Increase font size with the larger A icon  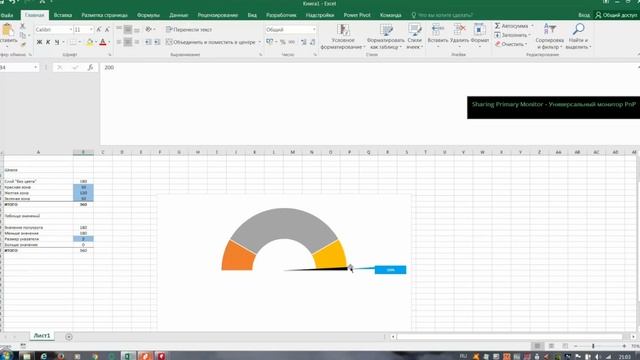98,29
